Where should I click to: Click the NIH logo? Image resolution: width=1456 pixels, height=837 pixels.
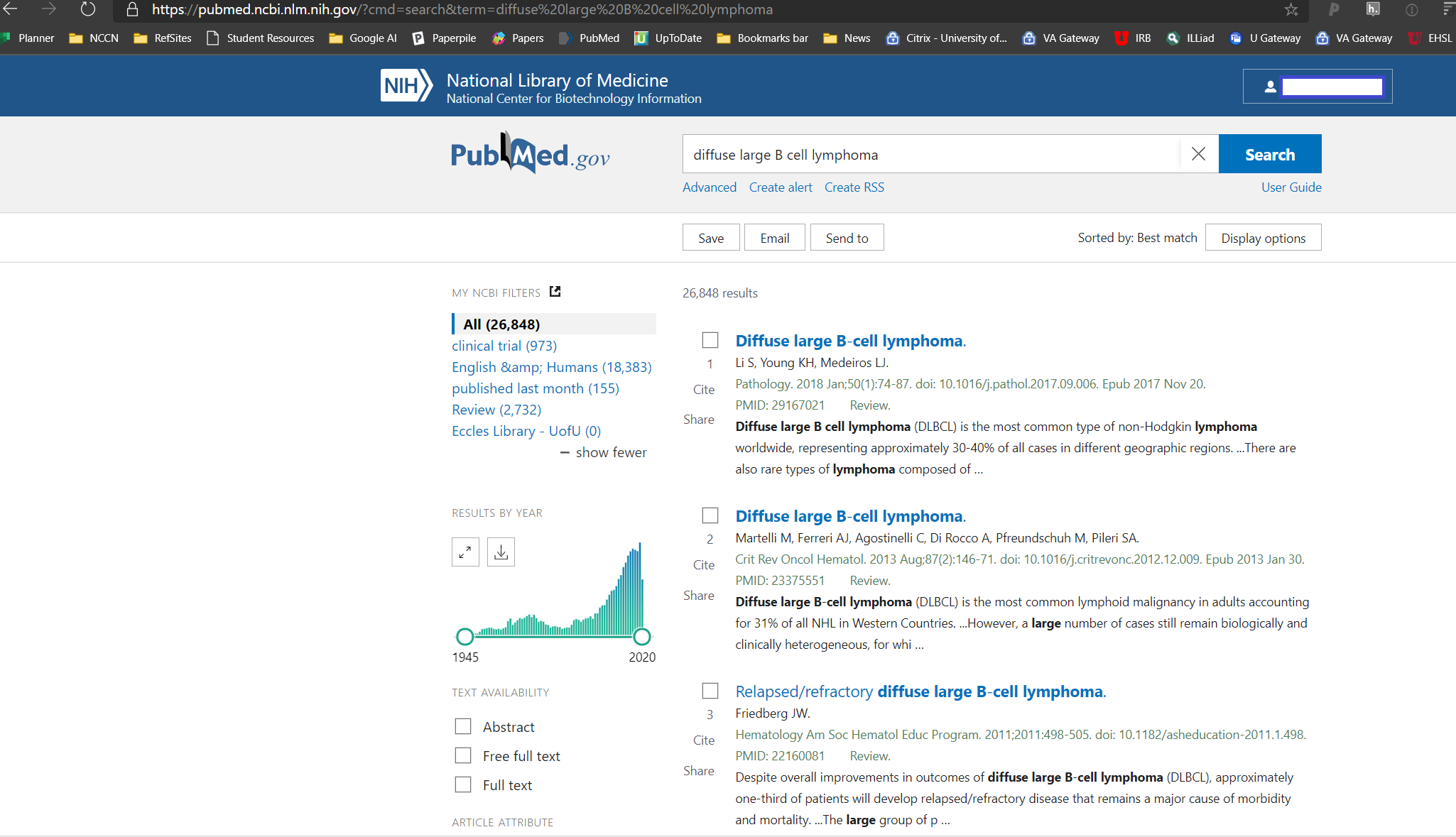[x=406, y=86]
